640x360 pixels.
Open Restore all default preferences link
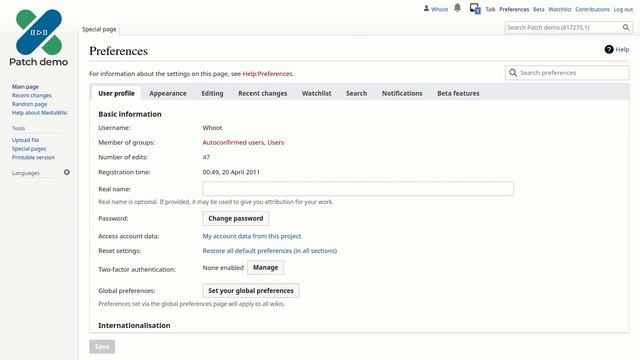coord(269,251)
